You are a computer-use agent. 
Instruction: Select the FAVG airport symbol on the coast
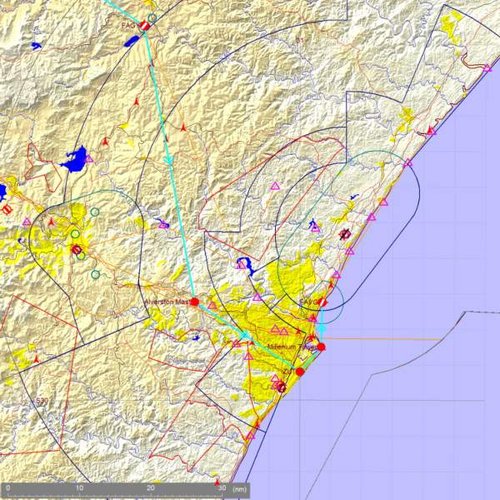[322, 302]
